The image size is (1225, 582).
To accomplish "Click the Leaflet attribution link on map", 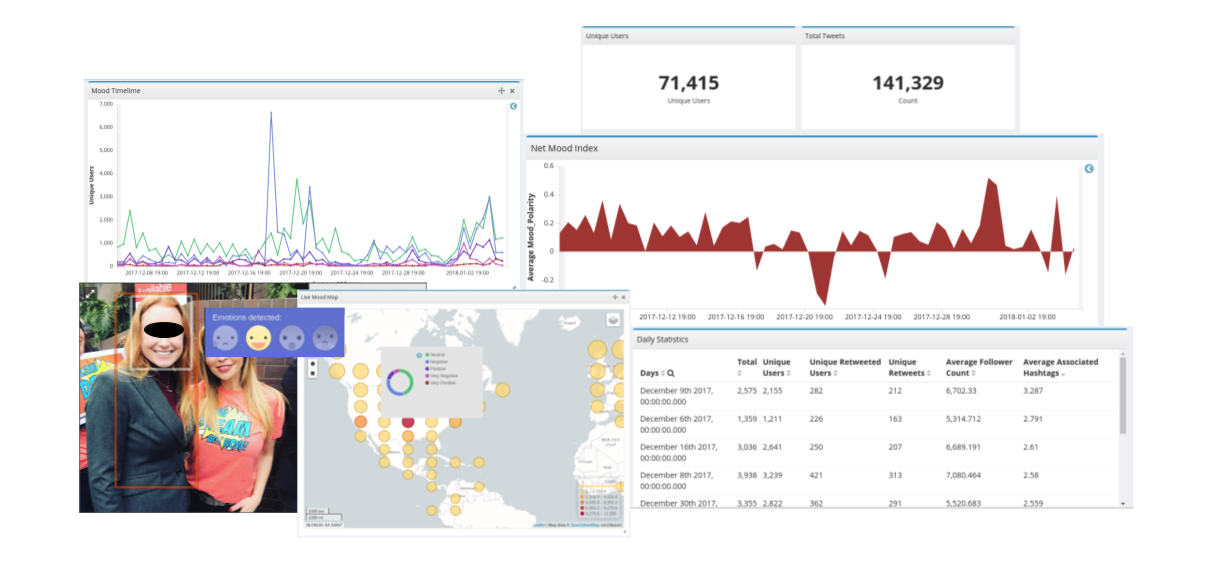I will coord(537,524).
